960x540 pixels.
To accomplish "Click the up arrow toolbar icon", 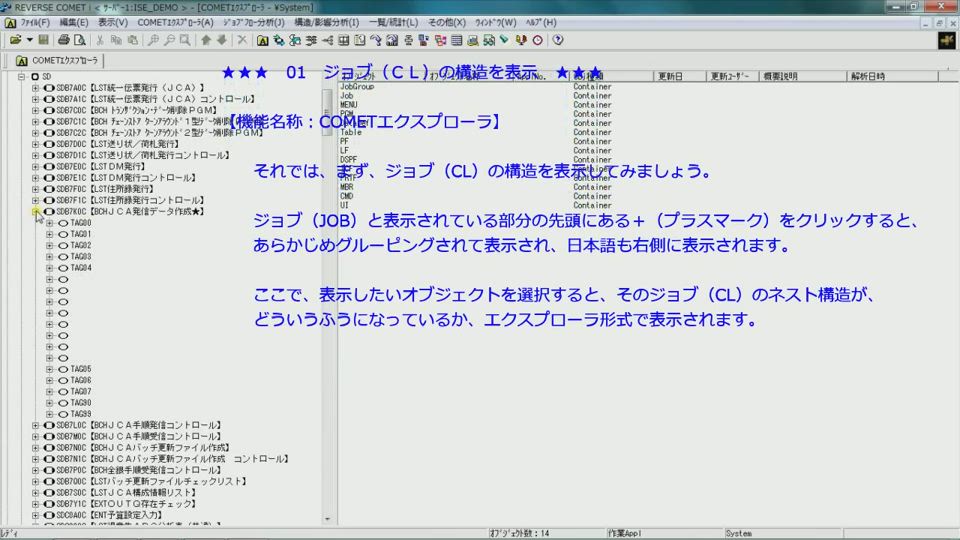I will [x=206, y=40].
